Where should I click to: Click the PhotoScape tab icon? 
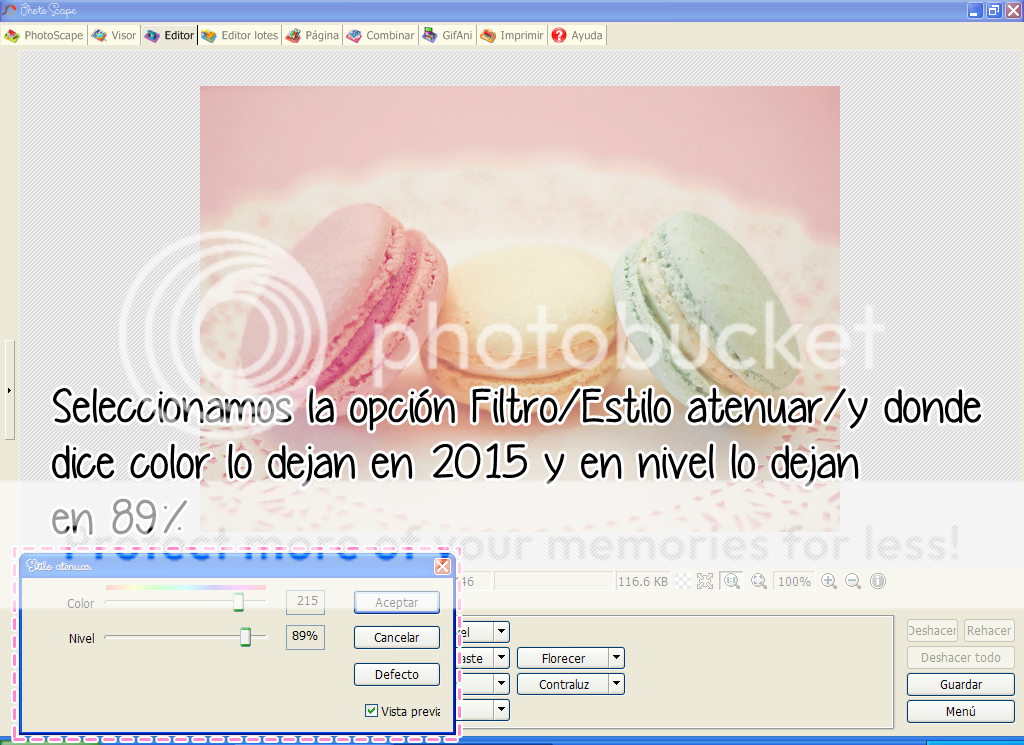click(x=12, y=35)
